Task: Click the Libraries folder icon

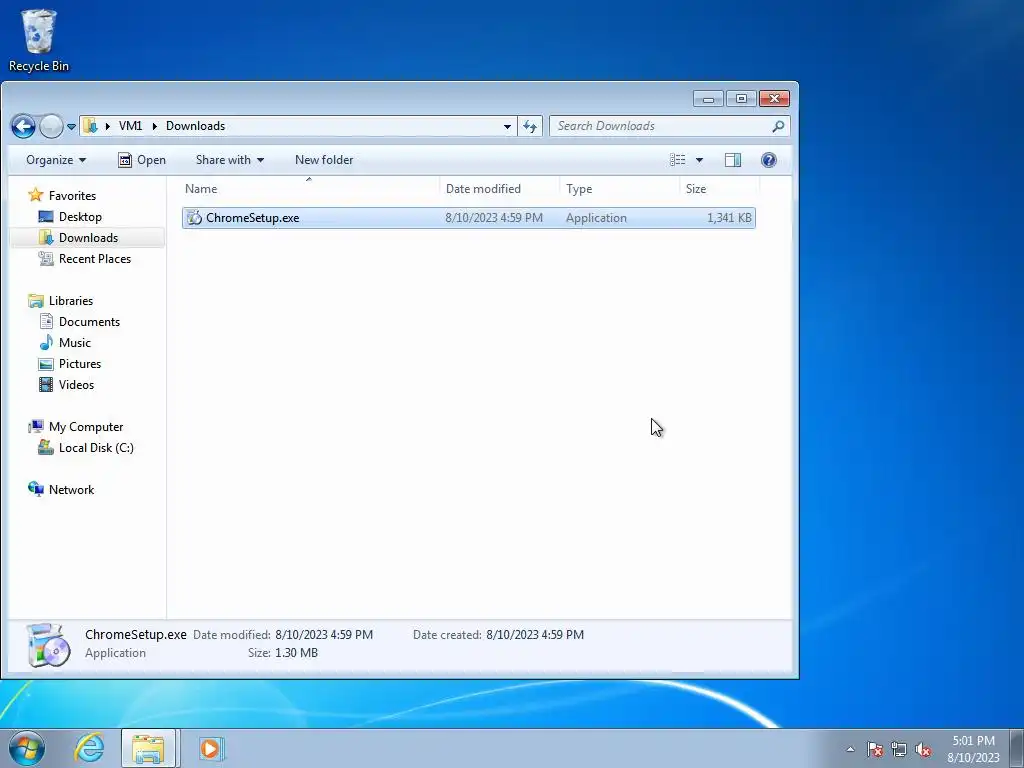Action: (x=36, y=301)
